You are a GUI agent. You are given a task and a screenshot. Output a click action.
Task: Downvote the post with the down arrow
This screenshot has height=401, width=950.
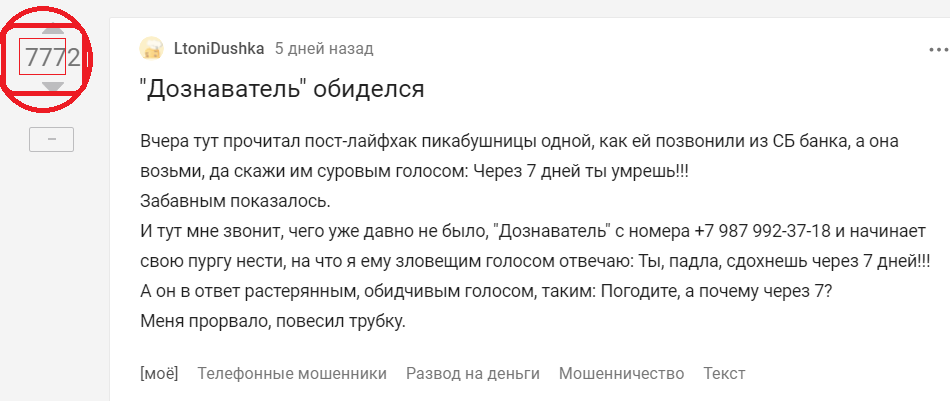click(52, 88)
